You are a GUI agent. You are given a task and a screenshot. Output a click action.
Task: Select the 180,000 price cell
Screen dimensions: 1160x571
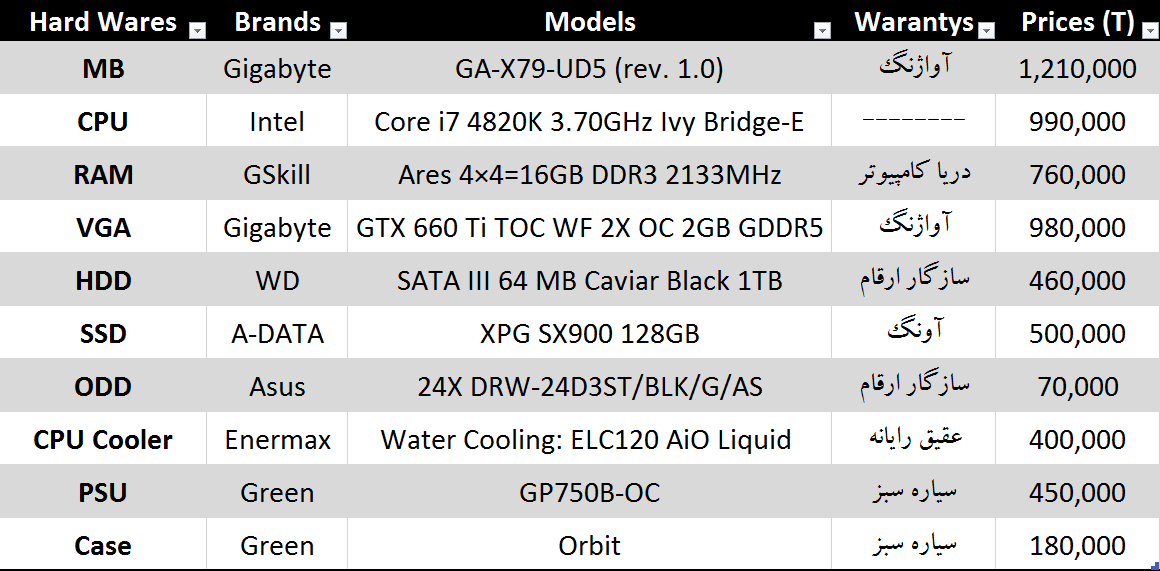[1077, 546]
